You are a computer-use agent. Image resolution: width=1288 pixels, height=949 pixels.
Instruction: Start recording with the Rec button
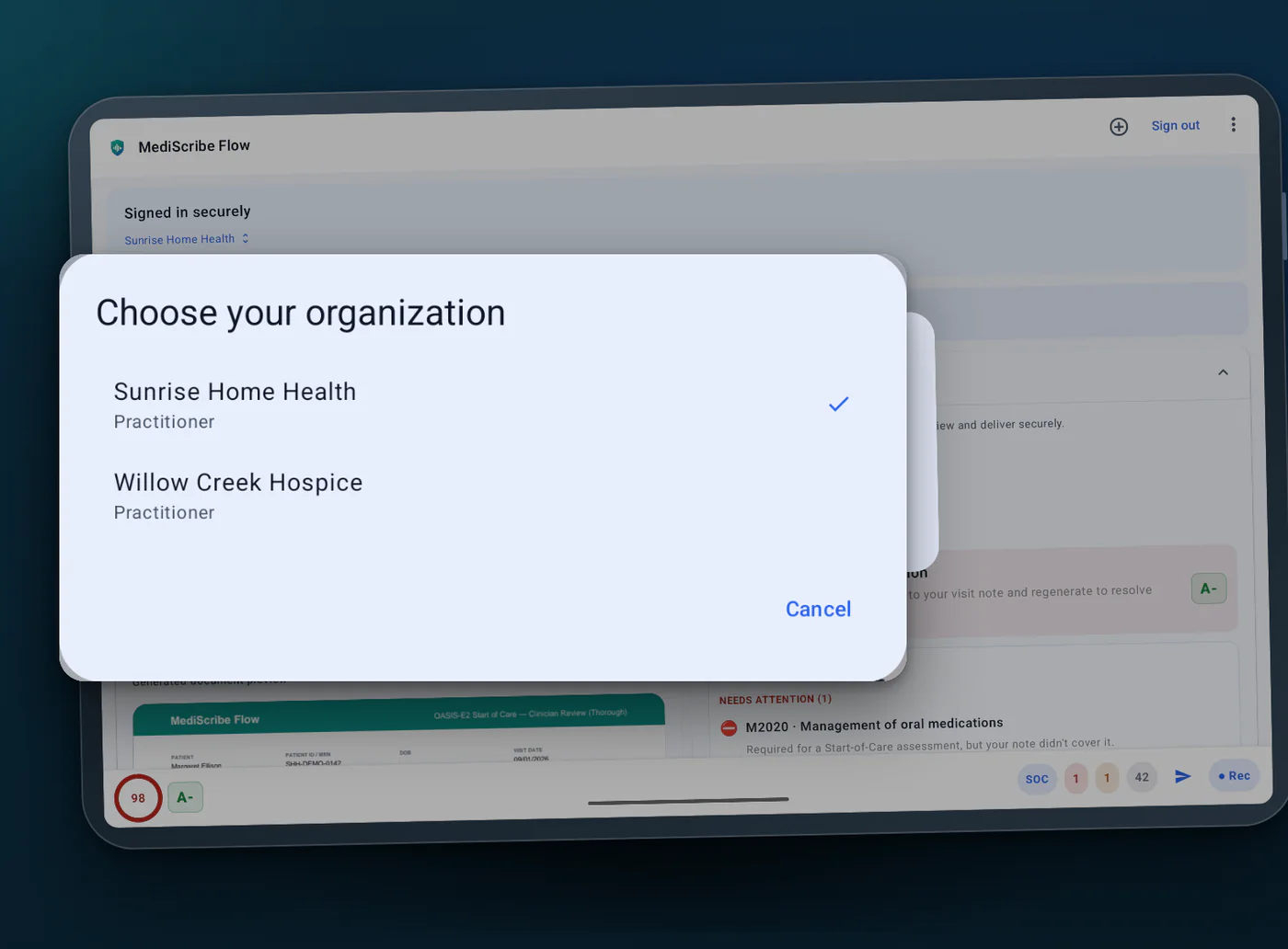pos(1235,776)
